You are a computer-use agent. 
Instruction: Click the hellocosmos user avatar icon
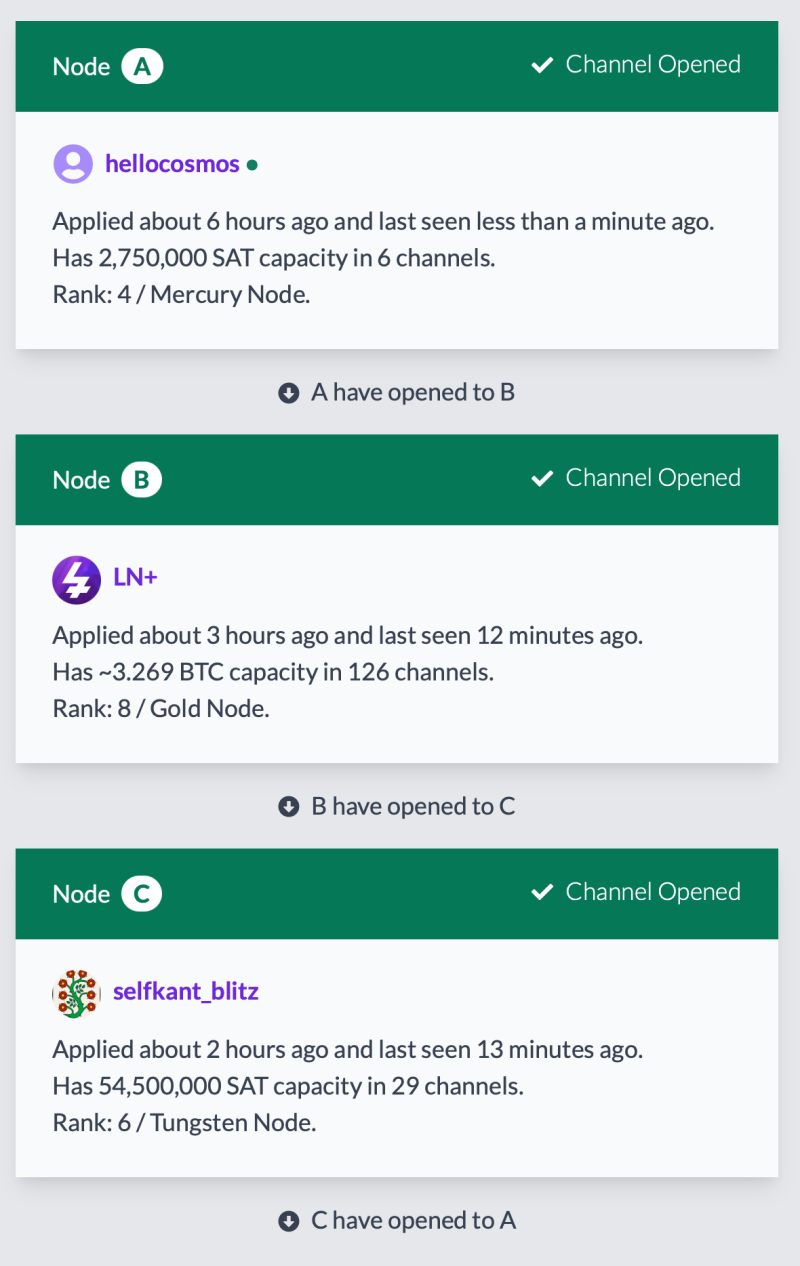click(x=73, y=164)
